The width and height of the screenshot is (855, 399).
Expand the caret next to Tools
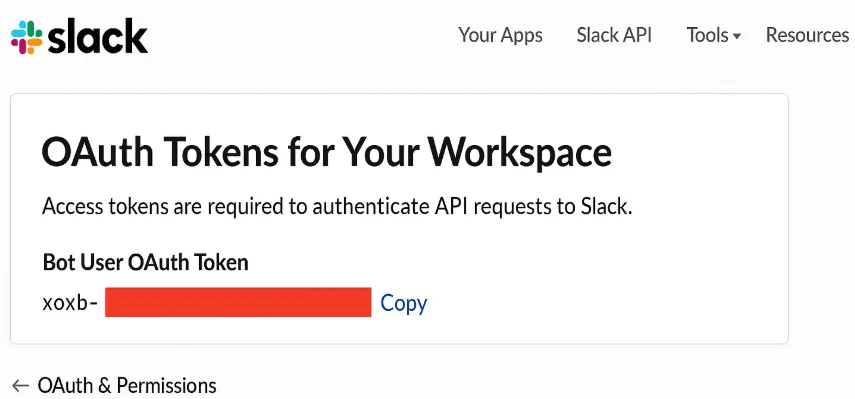coord(737,37)
